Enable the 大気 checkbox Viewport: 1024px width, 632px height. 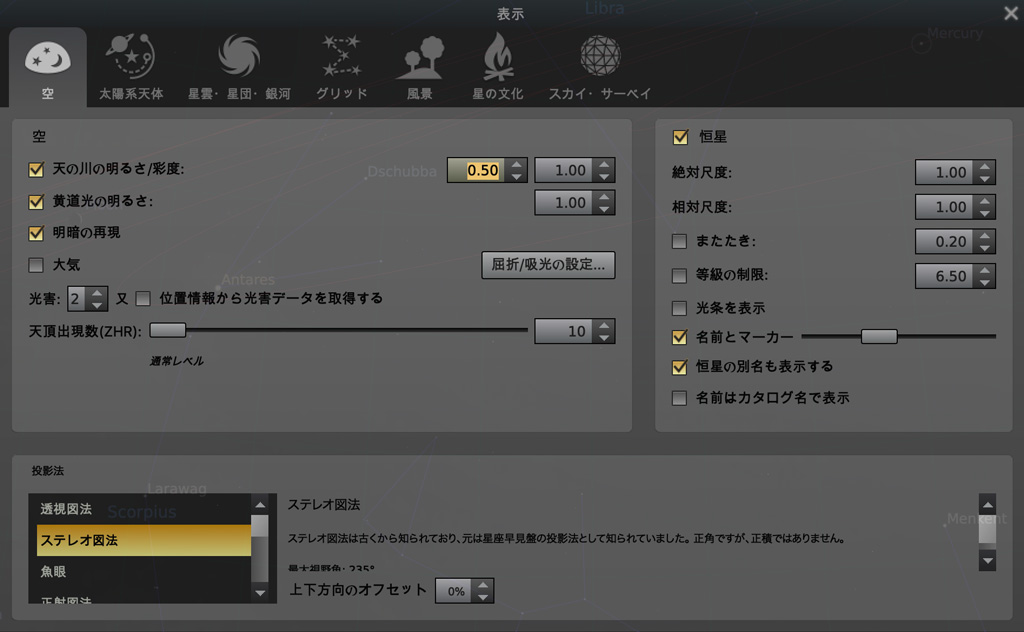(x=36, y=265)
